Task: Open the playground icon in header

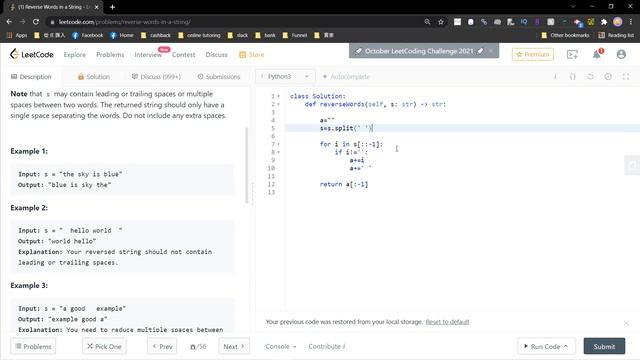Action: [x=572, y=54]
